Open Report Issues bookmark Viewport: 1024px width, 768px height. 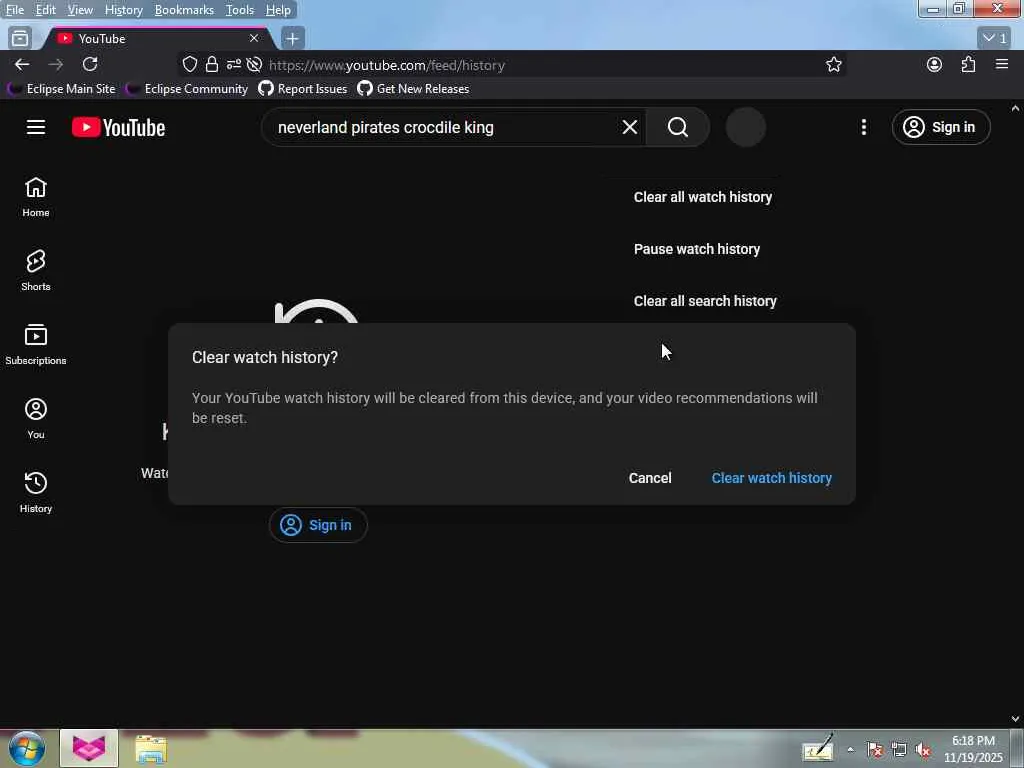point(303,89)
